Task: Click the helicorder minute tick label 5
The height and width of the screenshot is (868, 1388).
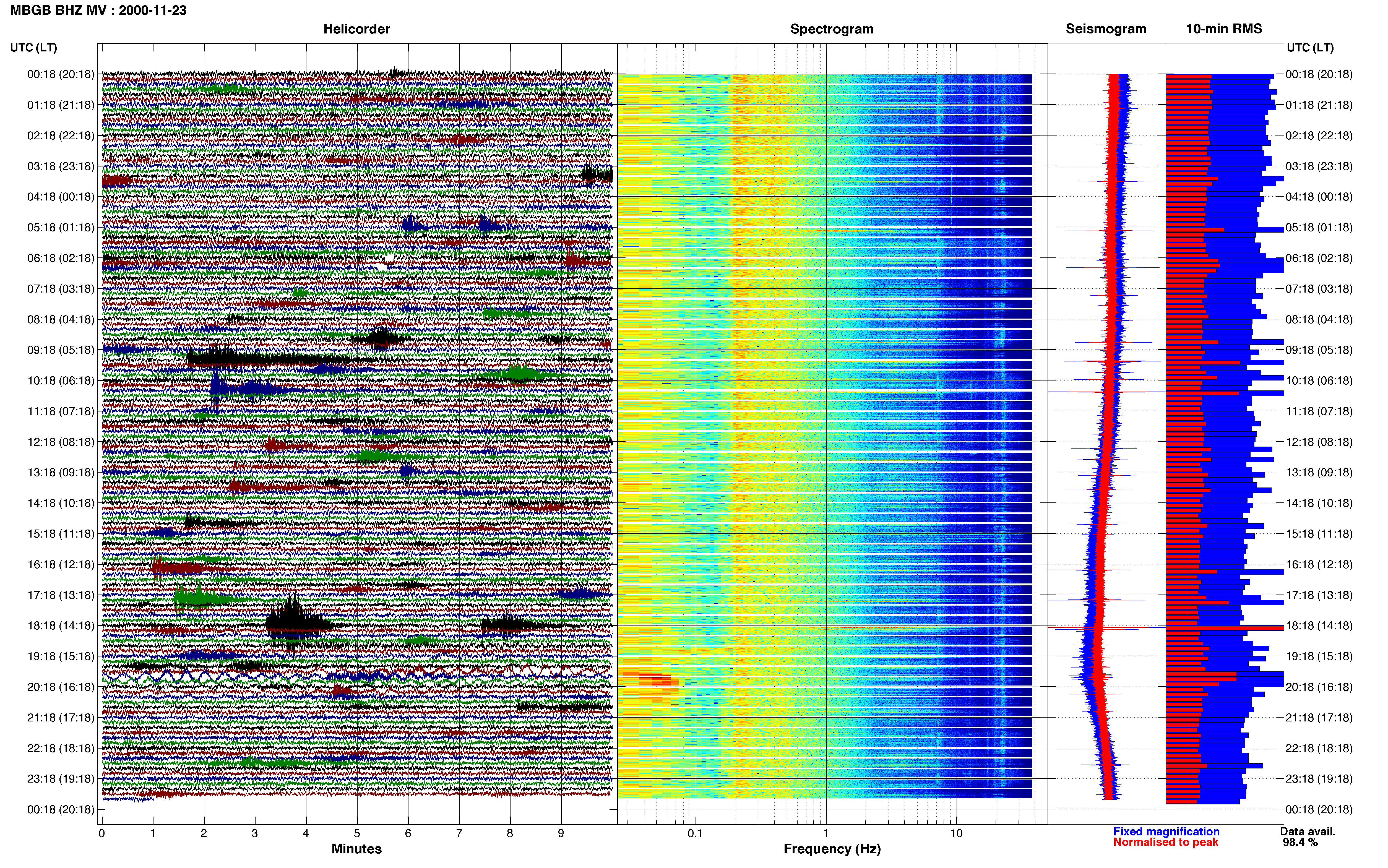Action: pos(356,833)
